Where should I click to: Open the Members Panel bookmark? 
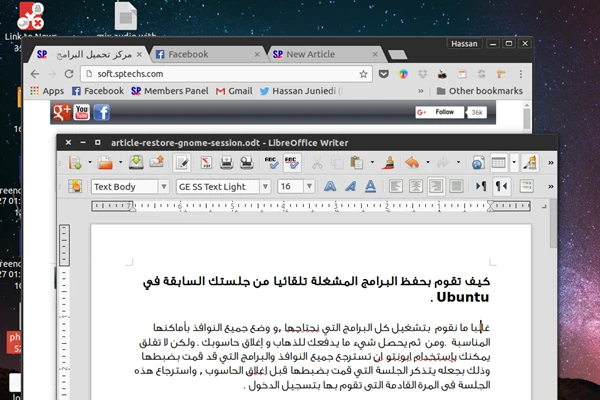(x=170, y=91)
